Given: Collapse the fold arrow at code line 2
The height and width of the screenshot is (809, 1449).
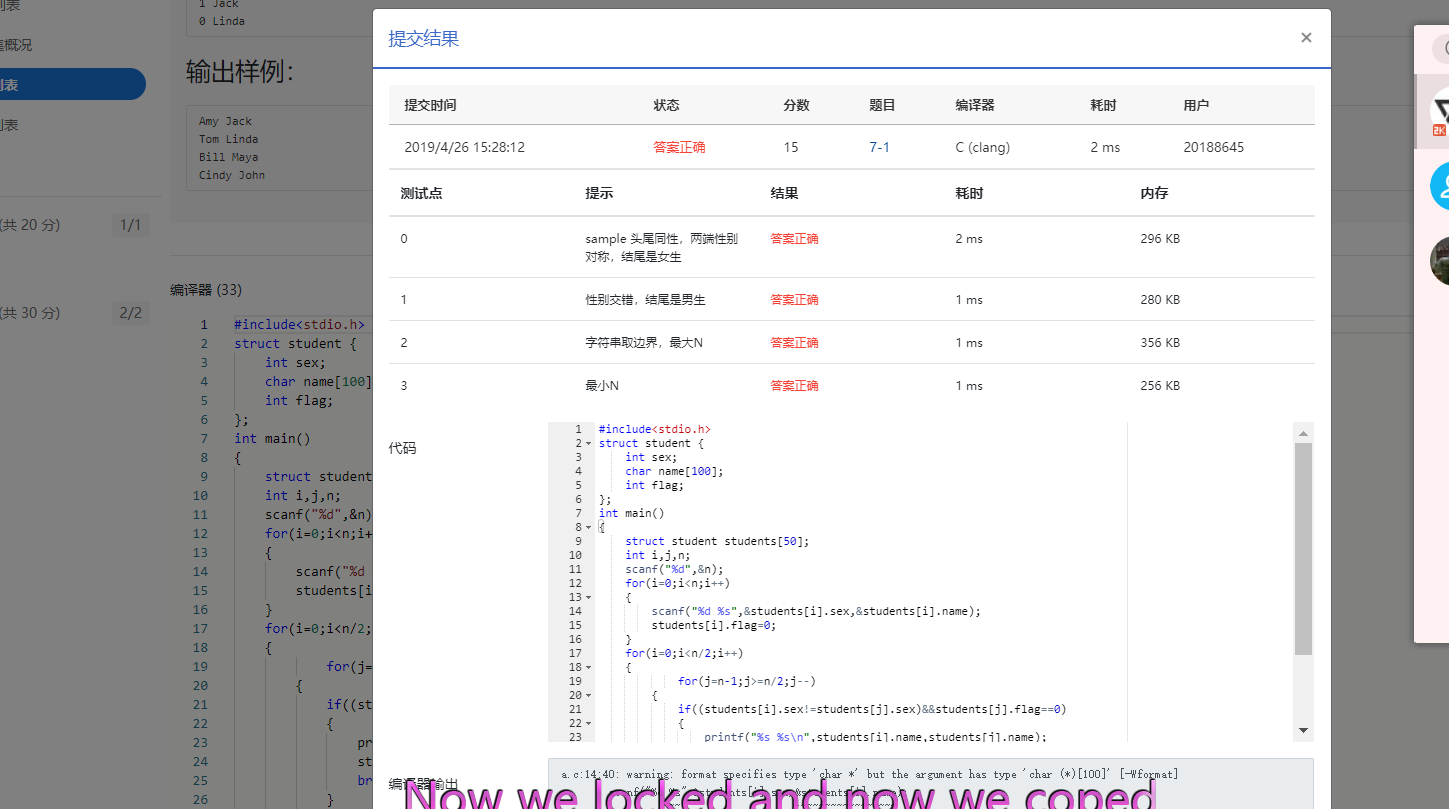Looking at the screenshot, I should tap(588, 443).
